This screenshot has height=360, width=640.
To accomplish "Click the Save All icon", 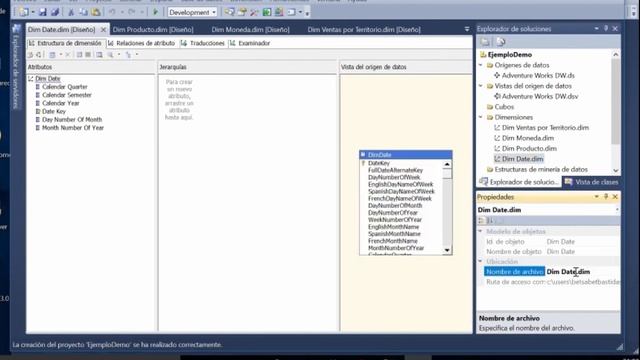I will pos(55,12).
